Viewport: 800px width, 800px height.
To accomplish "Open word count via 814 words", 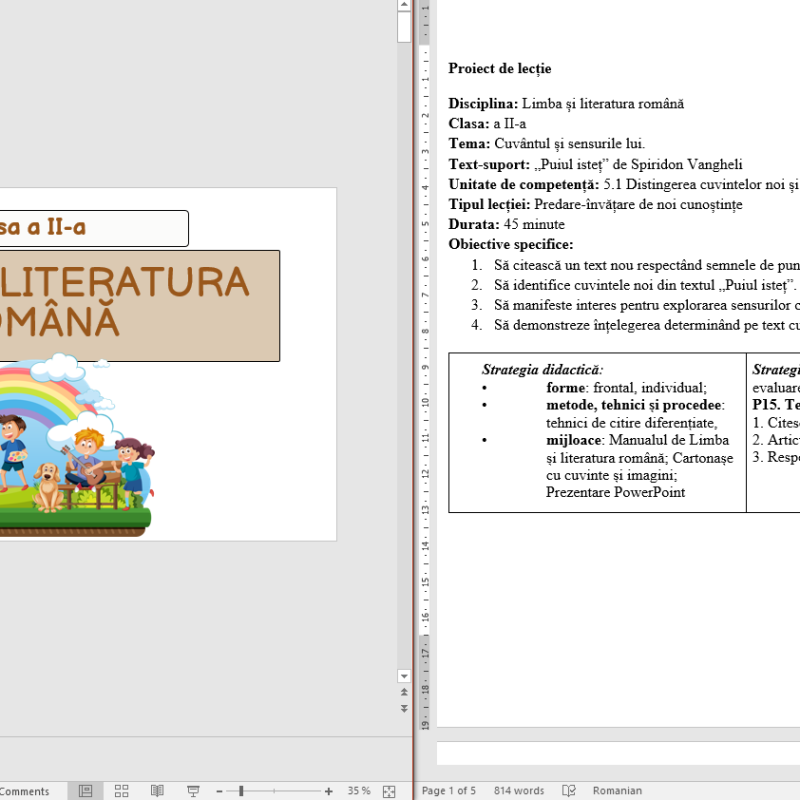I will click(x=520, y=791).
